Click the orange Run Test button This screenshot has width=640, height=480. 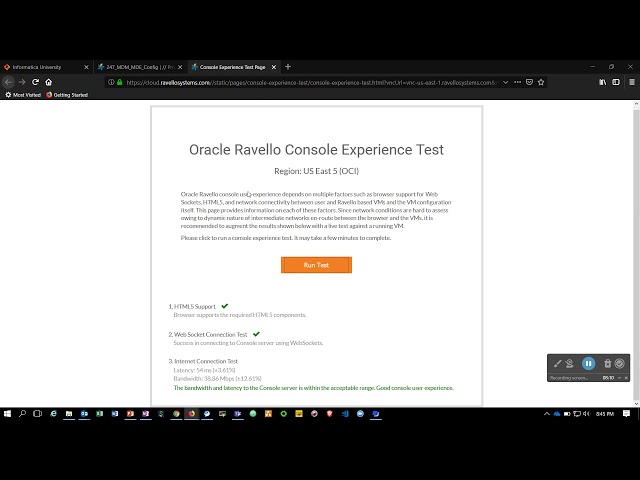click(x=316, y=265)
